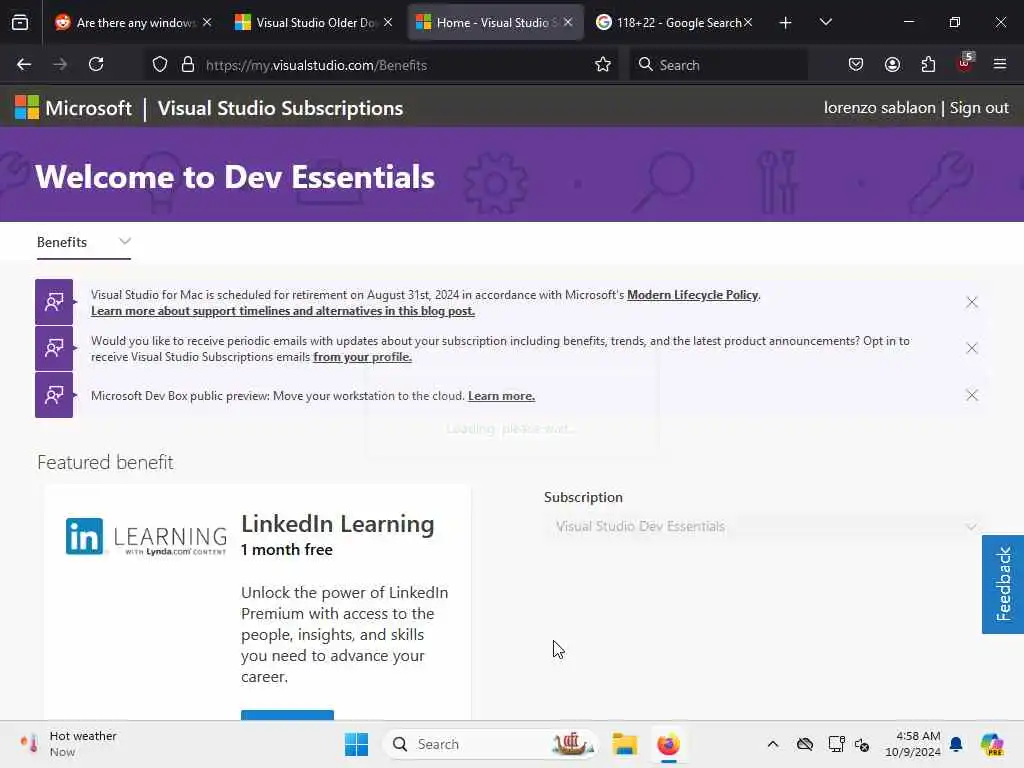The image size is (1024, 768).
Task: Go back to the previous page
Action: (x=24, y=64)
